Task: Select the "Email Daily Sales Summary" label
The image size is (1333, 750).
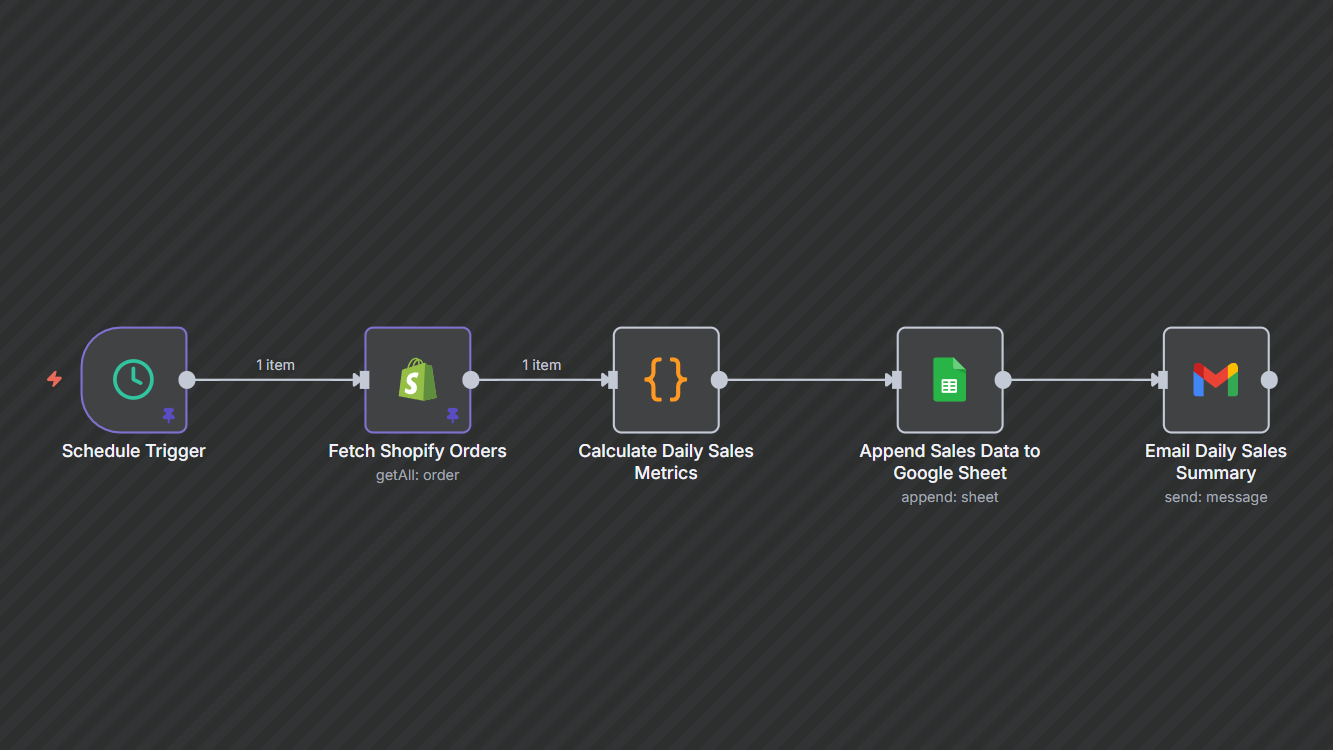Action: click(x=1215, y=462)
